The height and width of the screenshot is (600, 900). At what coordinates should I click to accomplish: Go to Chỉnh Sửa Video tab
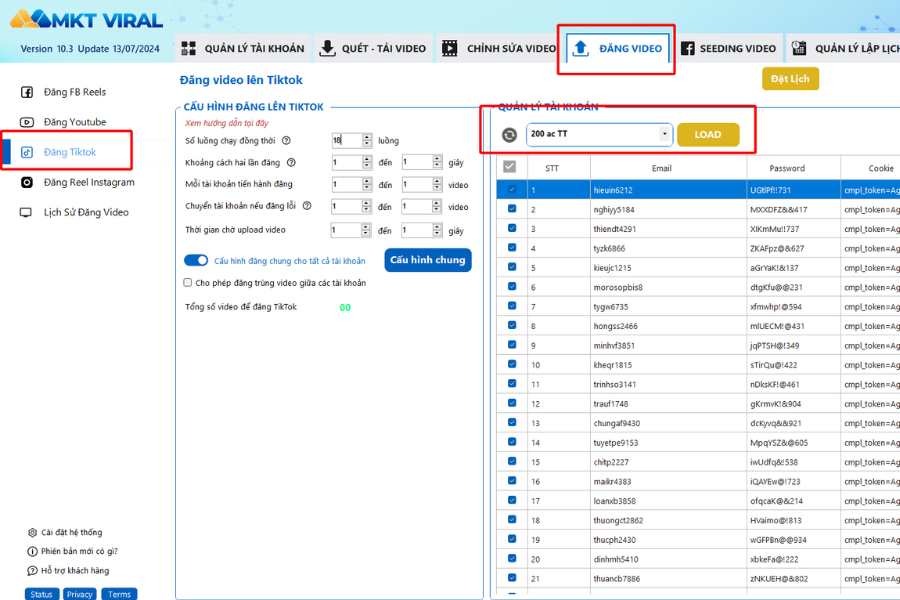point(499,48)
